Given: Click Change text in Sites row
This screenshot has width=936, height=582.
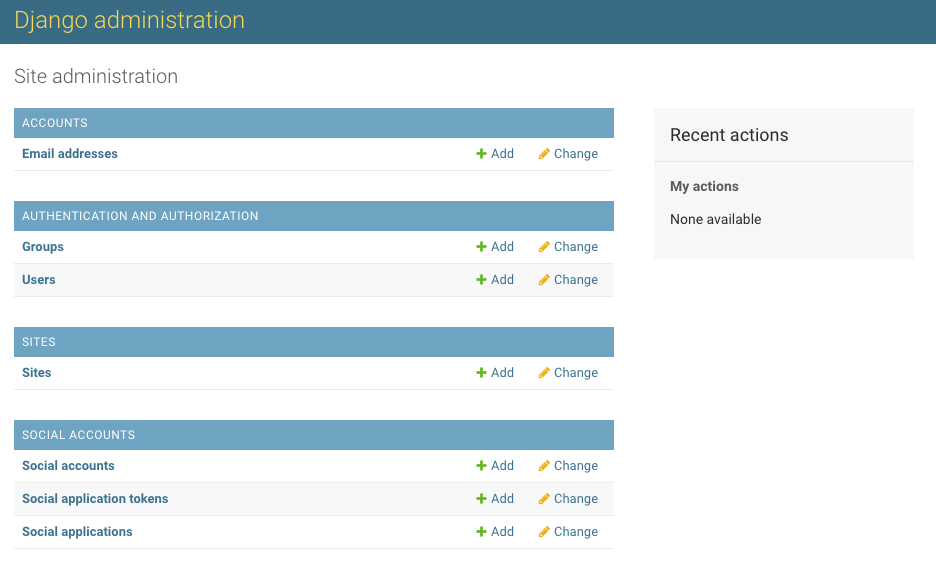Looking at the screenshot, I should pyautogui.click(x=576, y=373).
